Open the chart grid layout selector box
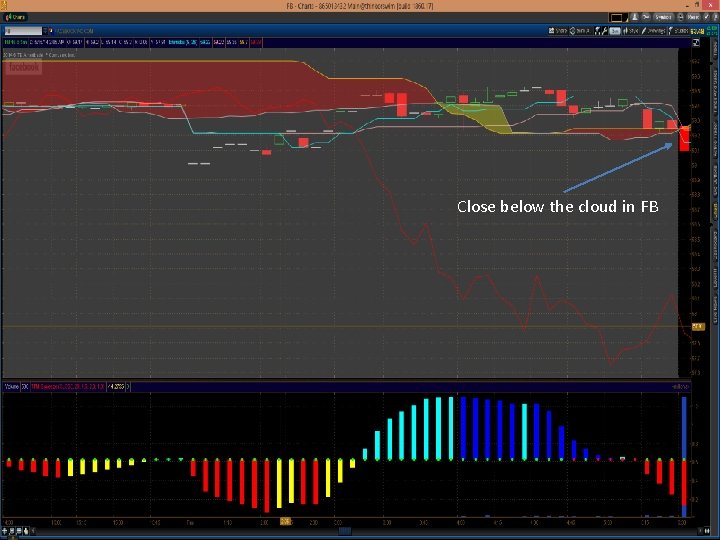Viewport: 720px width, 540px height. [x=619, y=17]
